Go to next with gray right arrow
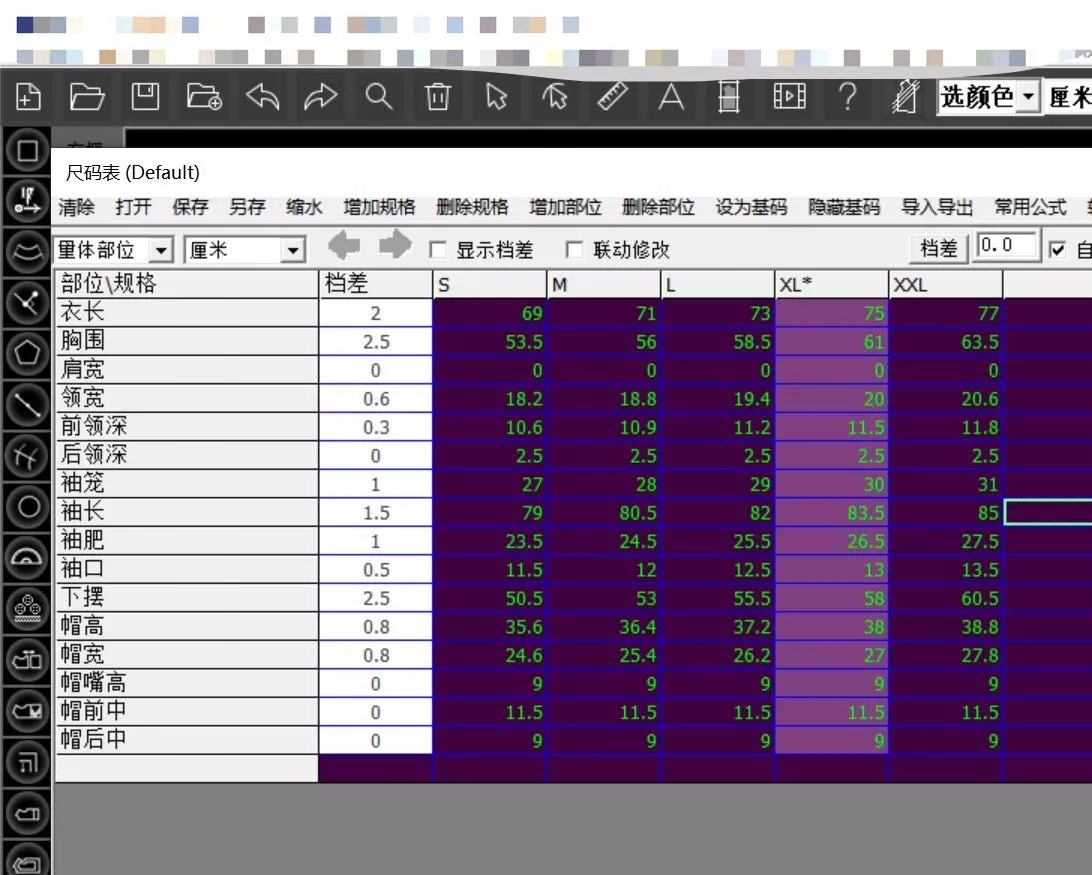This screenshot has height=875, width=1092. pos(396,245)
